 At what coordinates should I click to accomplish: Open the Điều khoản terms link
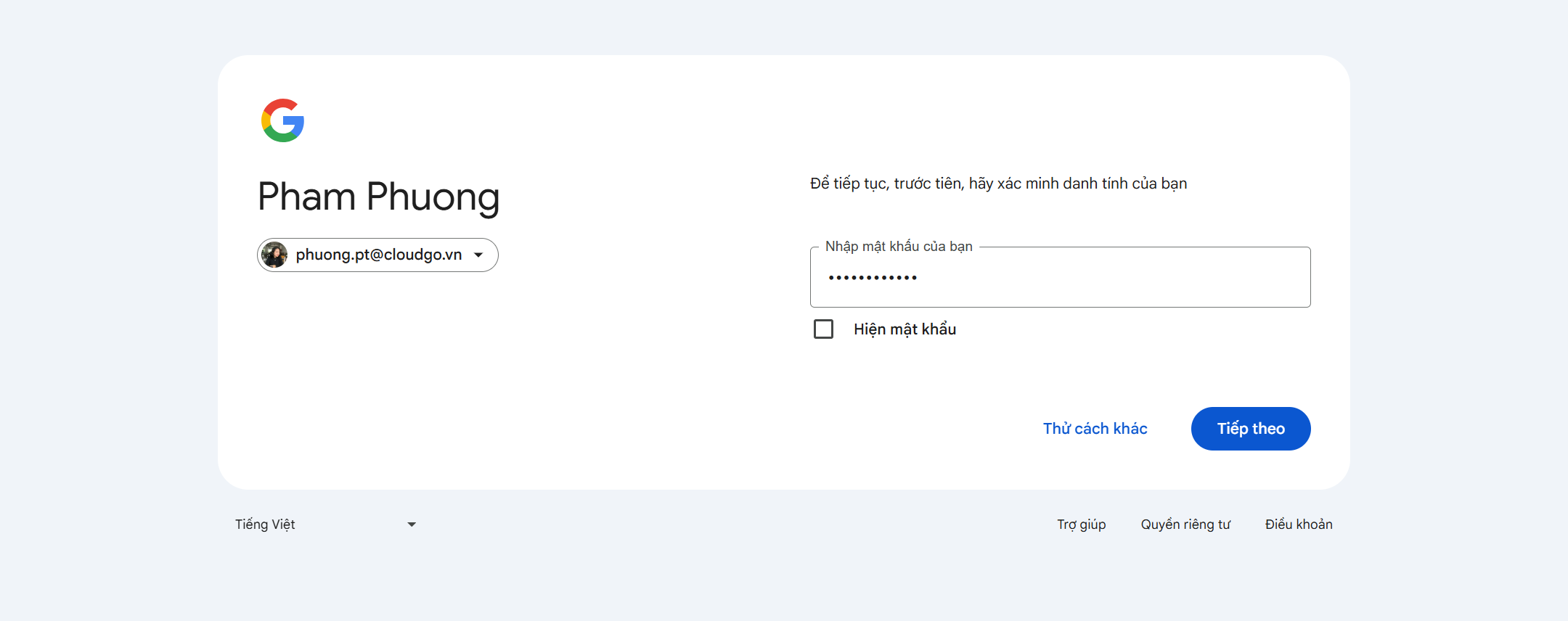point(1299,525)
